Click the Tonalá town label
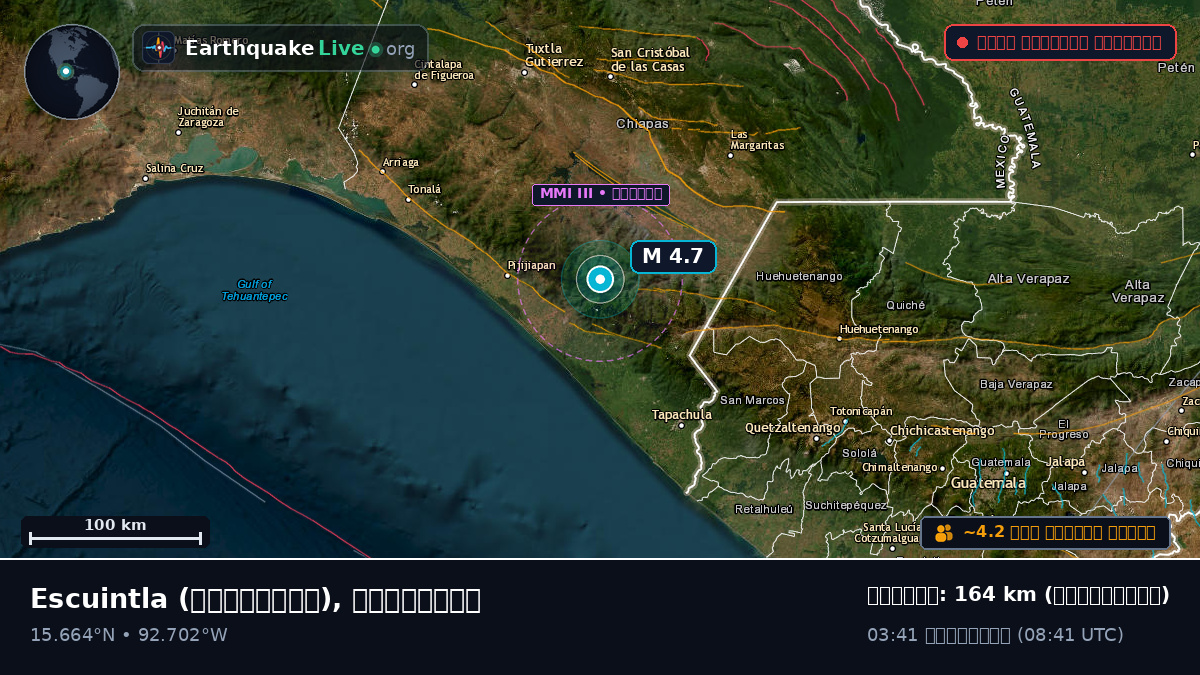1200x675 pixels. pyautogui.click(x=424, y=189)
